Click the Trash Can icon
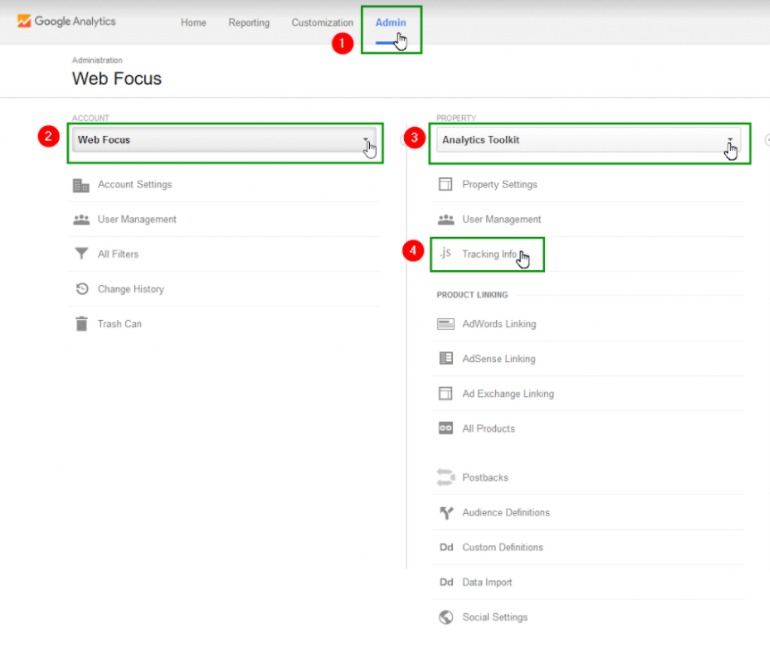Viewport: 770px width, 647px height. (81, 324)
